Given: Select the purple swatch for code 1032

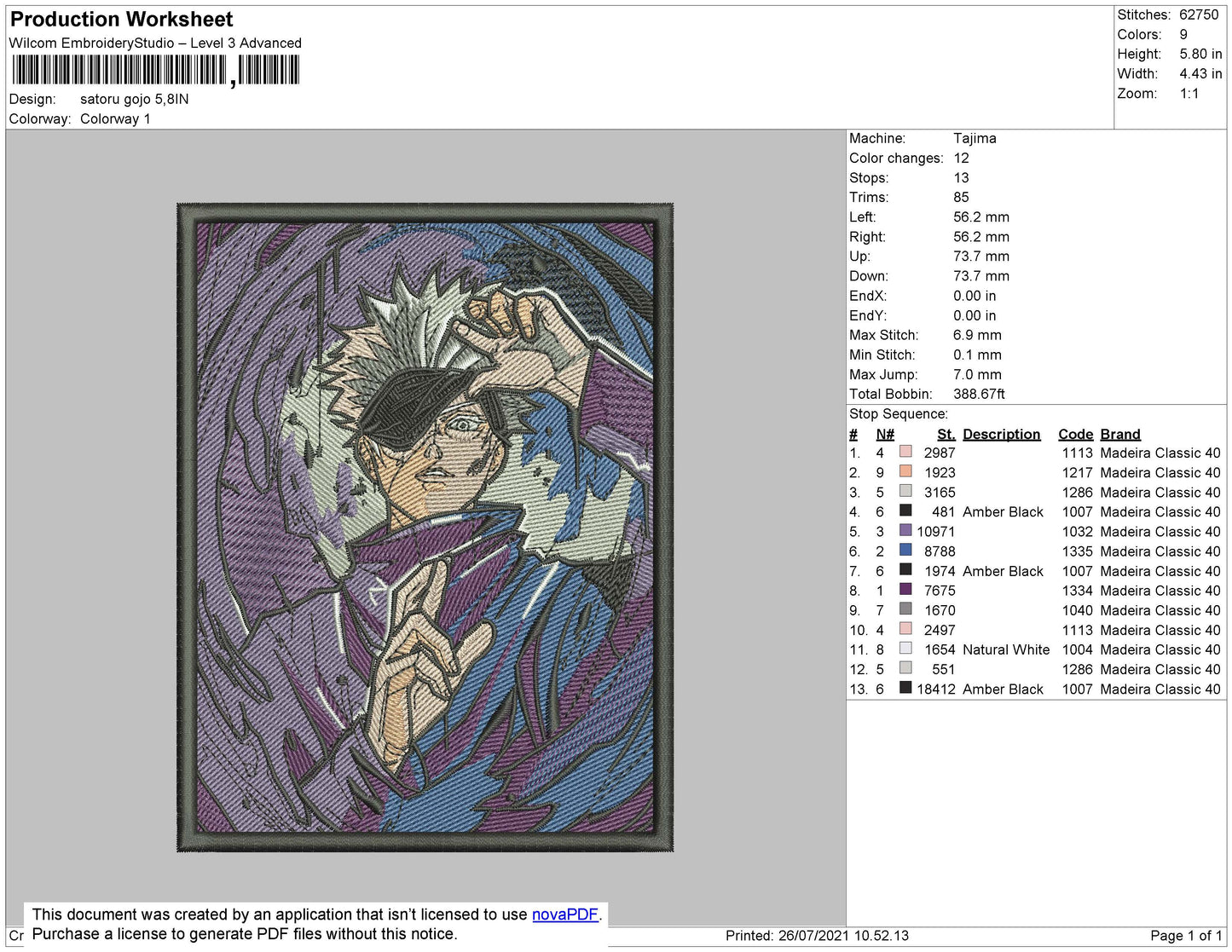Looking at the screenshot, I should (x=905, y=531).
